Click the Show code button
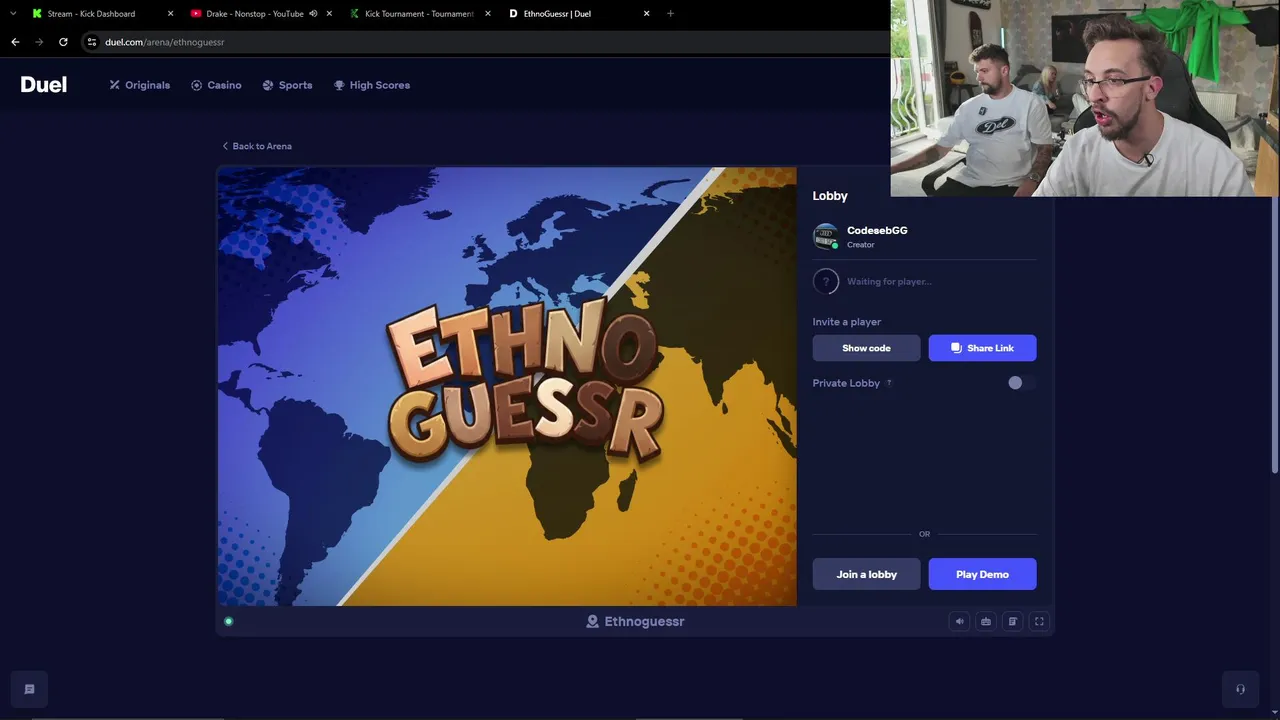The width and height of the screenshot is (1280, 720). (x=866, y=348)
